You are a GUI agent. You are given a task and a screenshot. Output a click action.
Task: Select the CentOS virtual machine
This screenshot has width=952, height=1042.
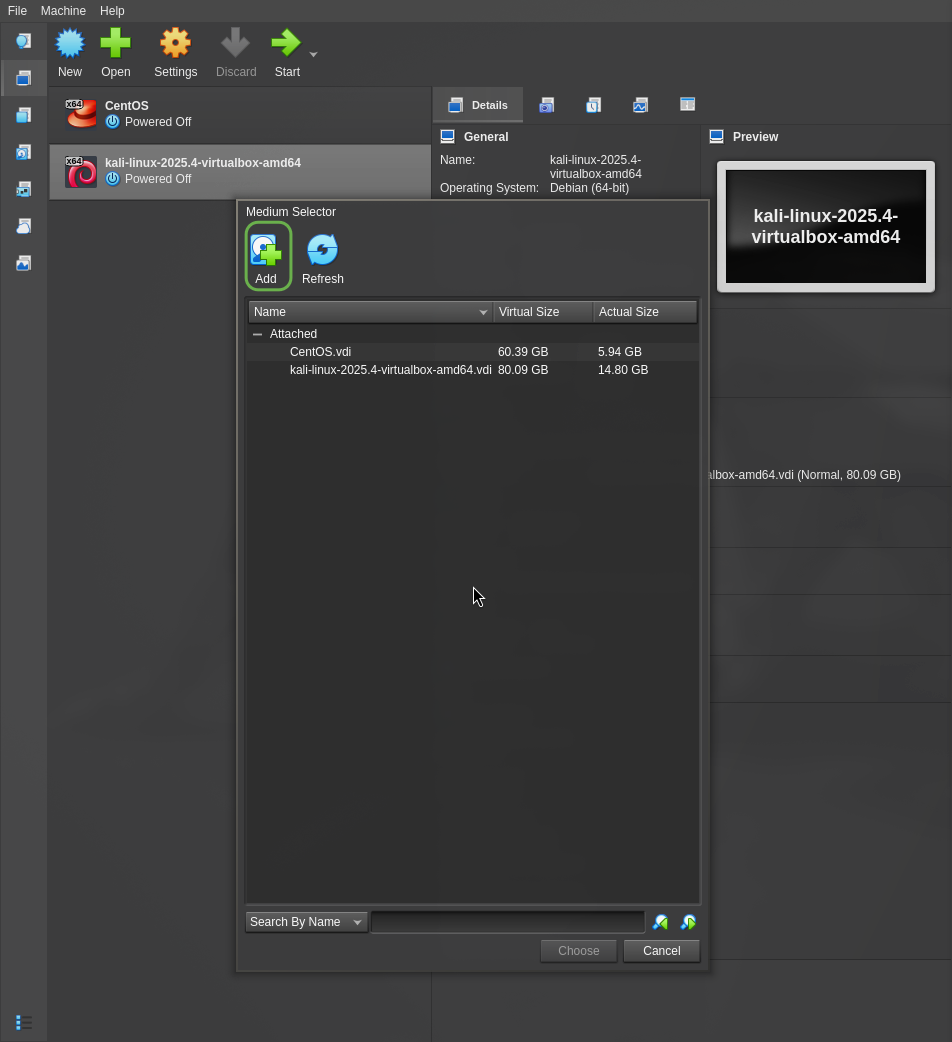pyautogui.click(x=240, y=114)
